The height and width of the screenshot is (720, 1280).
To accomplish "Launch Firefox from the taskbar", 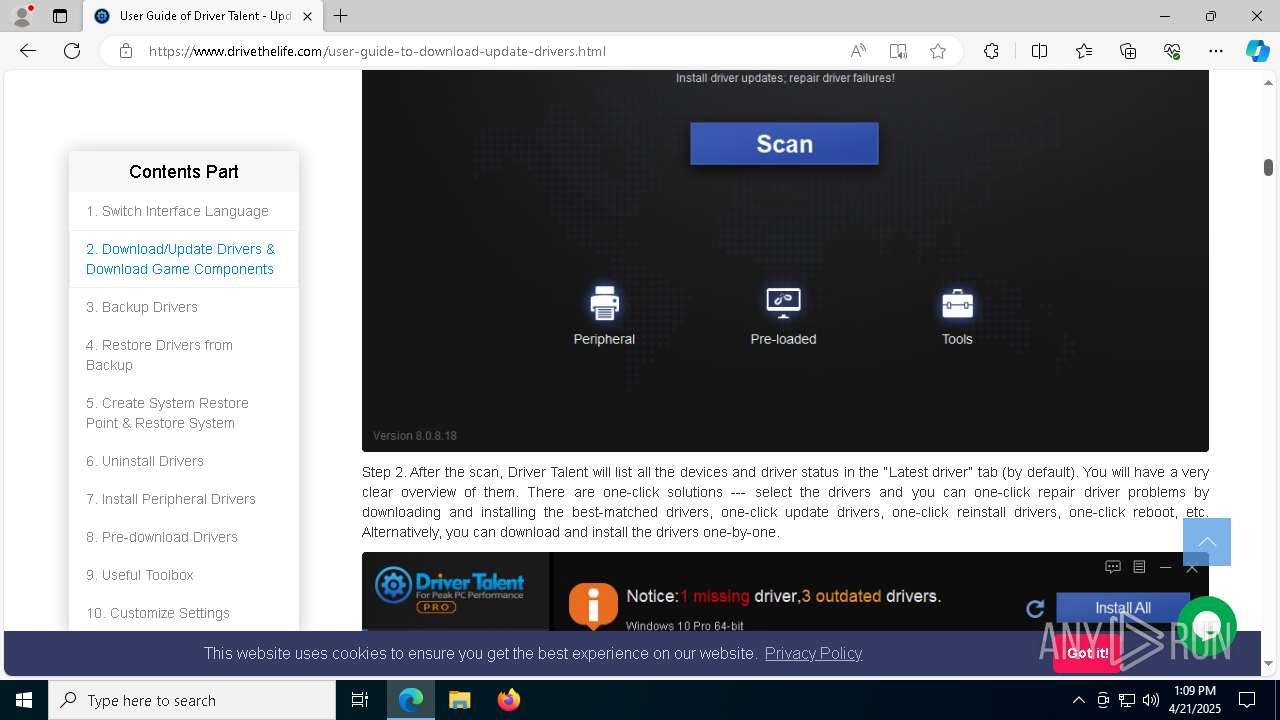I will click(x=508, y=700).
